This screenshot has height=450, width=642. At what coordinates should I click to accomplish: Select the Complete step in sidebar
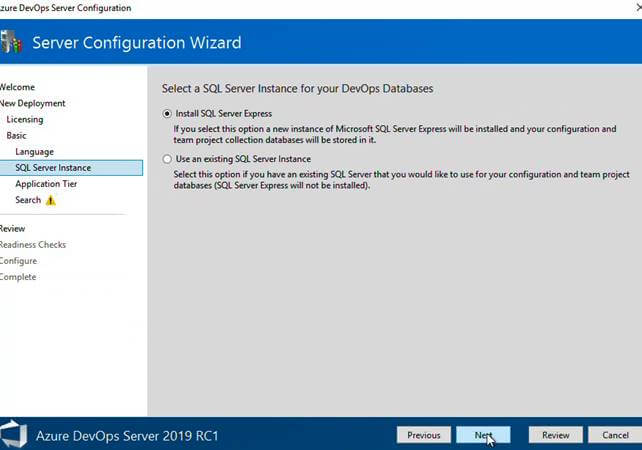18,277
